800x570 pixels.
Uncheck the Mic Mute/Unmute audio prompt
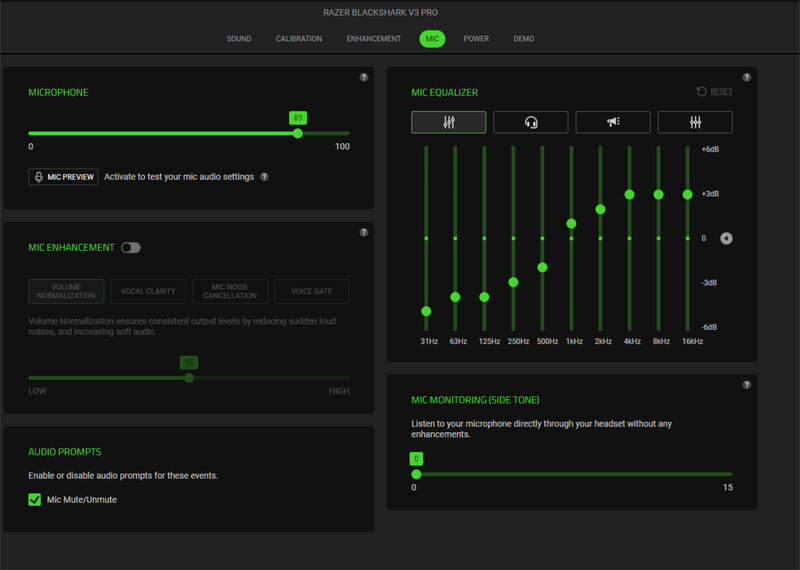click(x=35, y=500)
